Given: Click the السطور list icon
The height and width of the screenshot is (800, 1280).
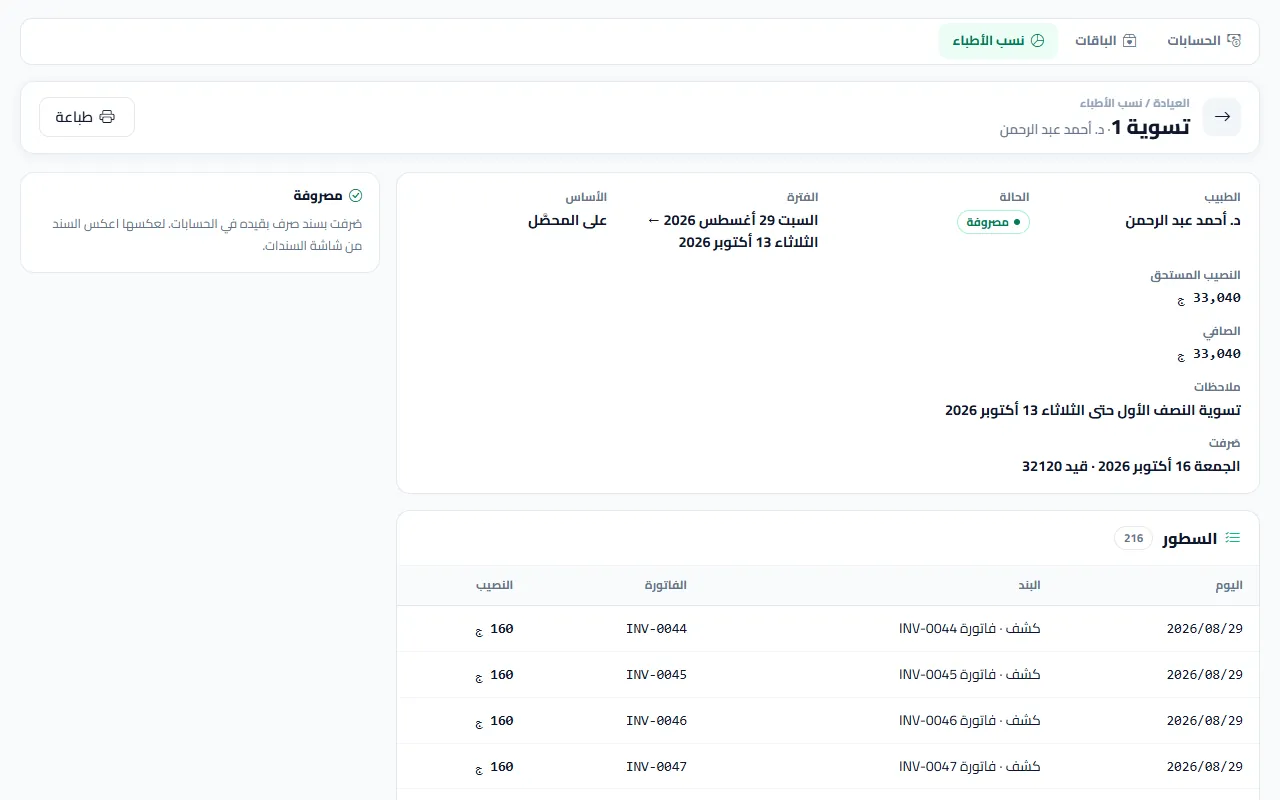Looking at the screenshot, I should click(1233, 538).
